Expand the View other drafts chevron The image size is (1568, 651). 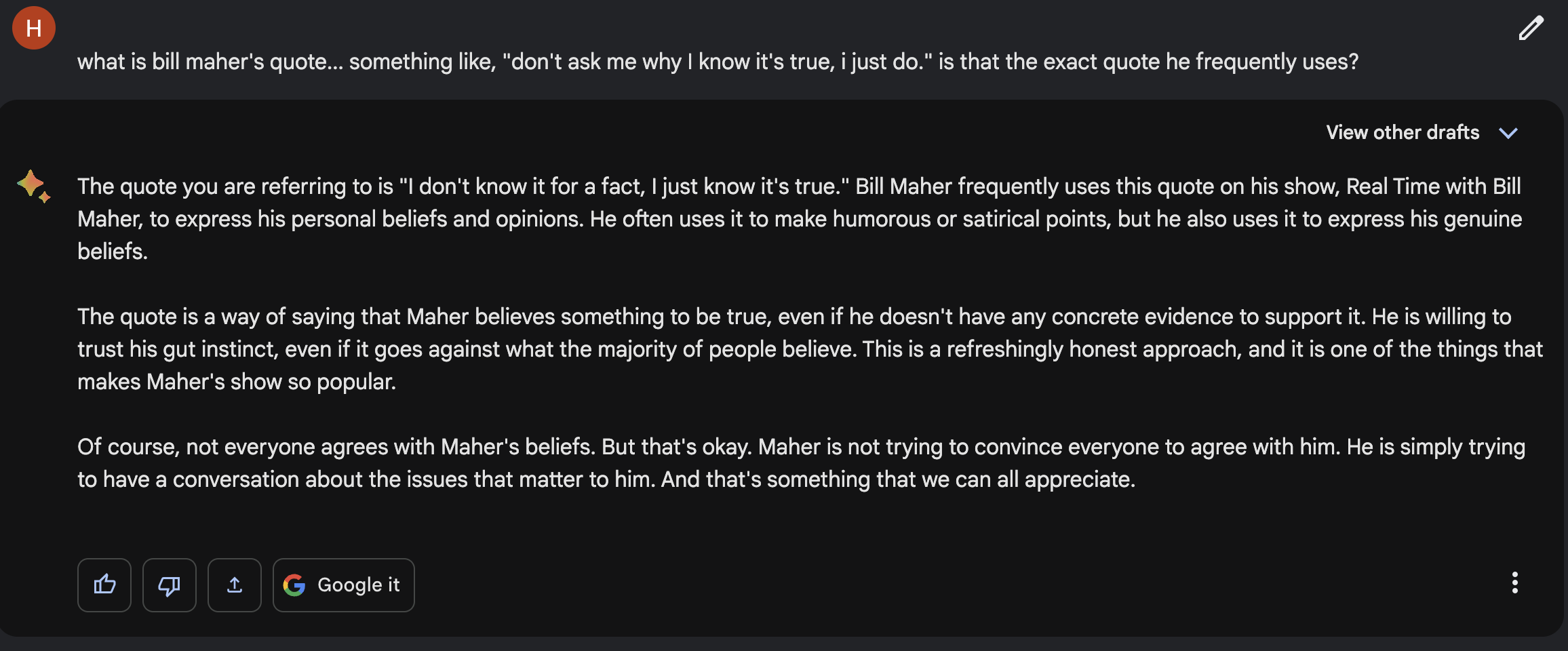[x=1508, y=133]
